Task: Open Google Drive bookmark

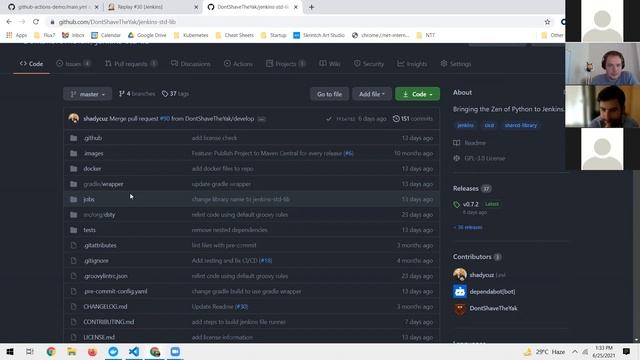Action: click(147, 35)
